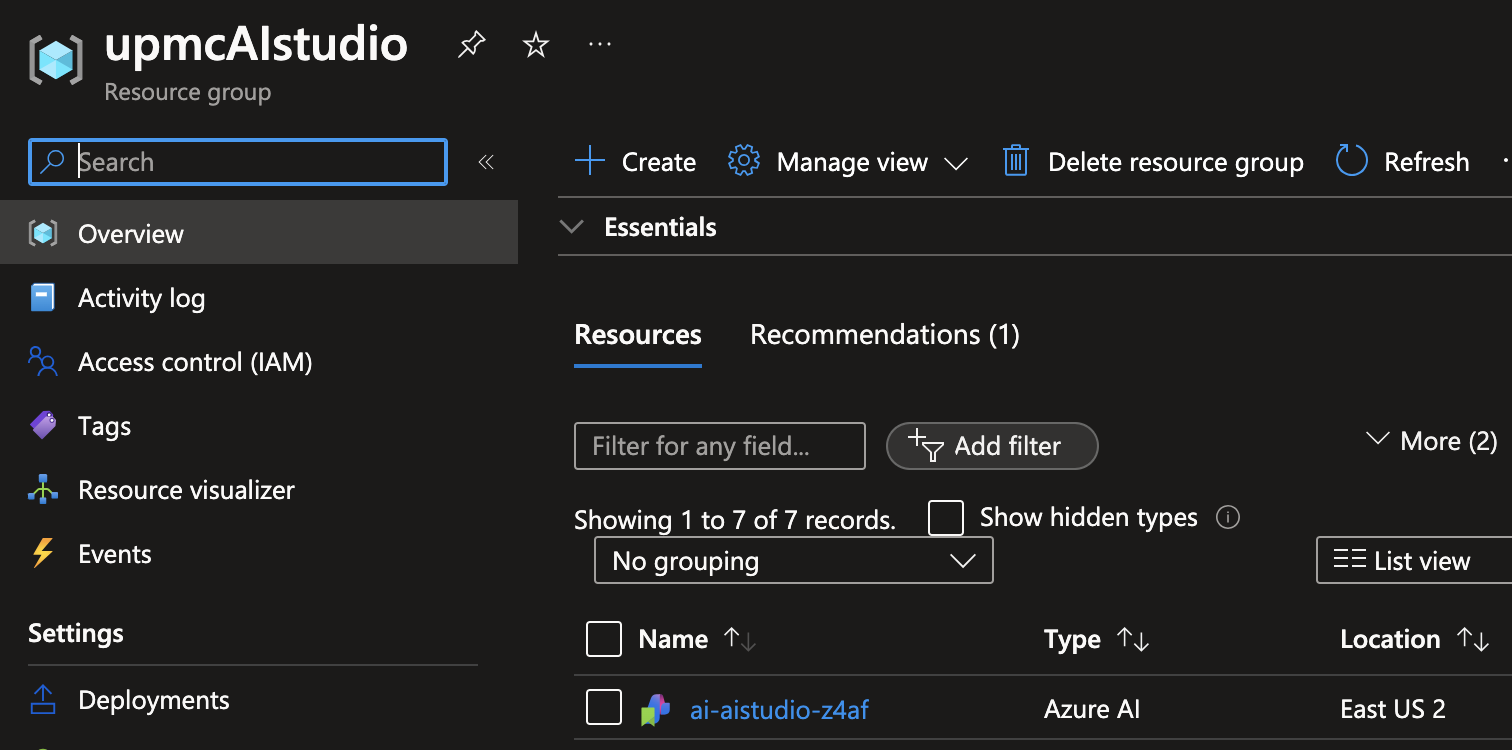
Task: Click the Add filter button
Action: point(992,446)
